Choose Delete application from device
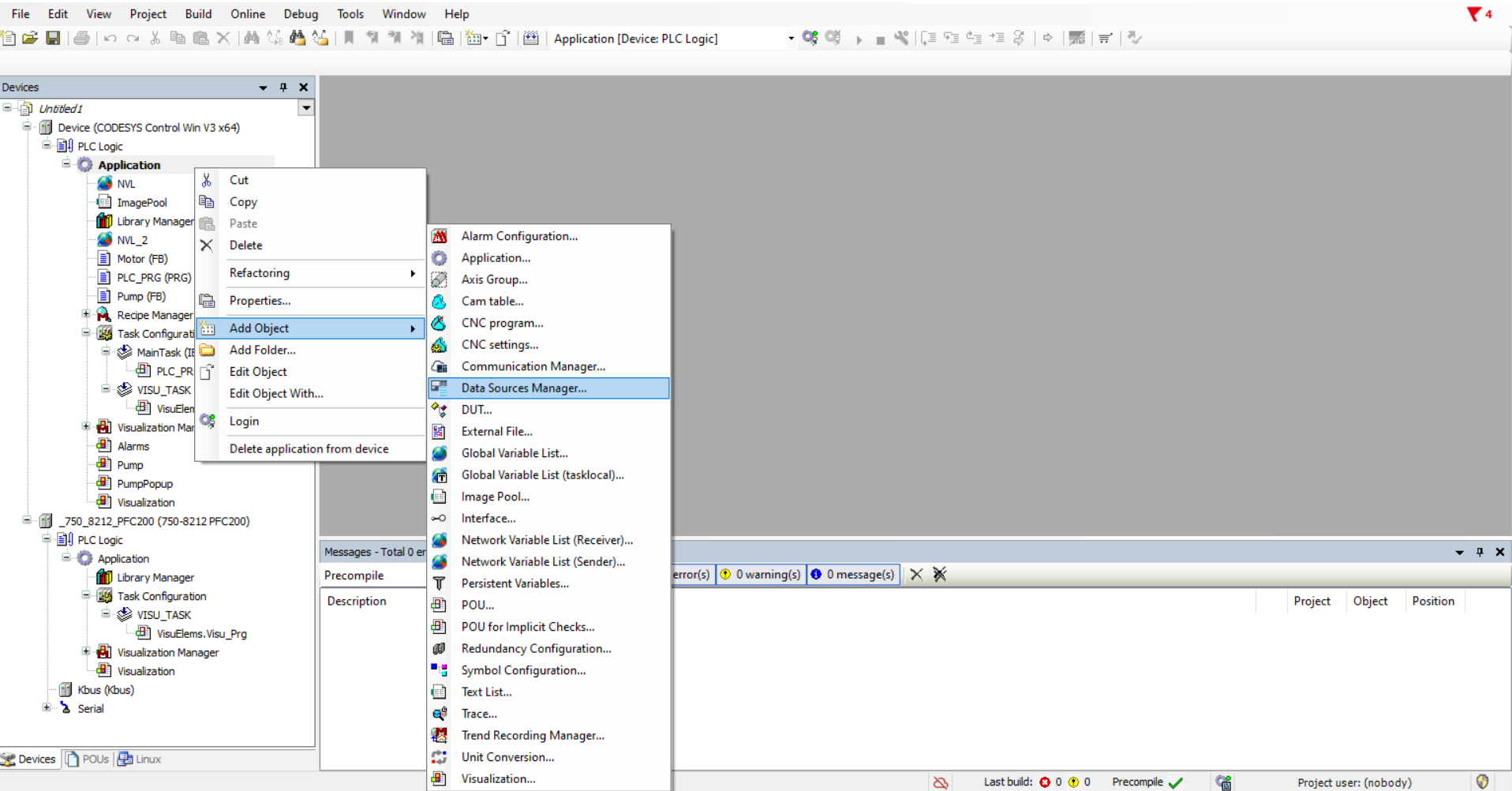Viewport: 1512px width, 791px height. click(309, 448)
